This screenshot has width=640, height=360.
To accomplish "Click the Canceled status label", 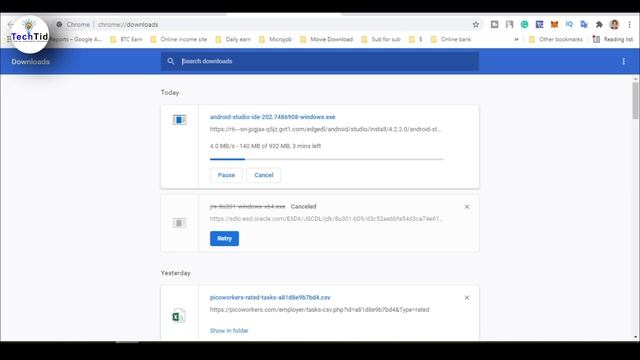I will tap(303, 207).
